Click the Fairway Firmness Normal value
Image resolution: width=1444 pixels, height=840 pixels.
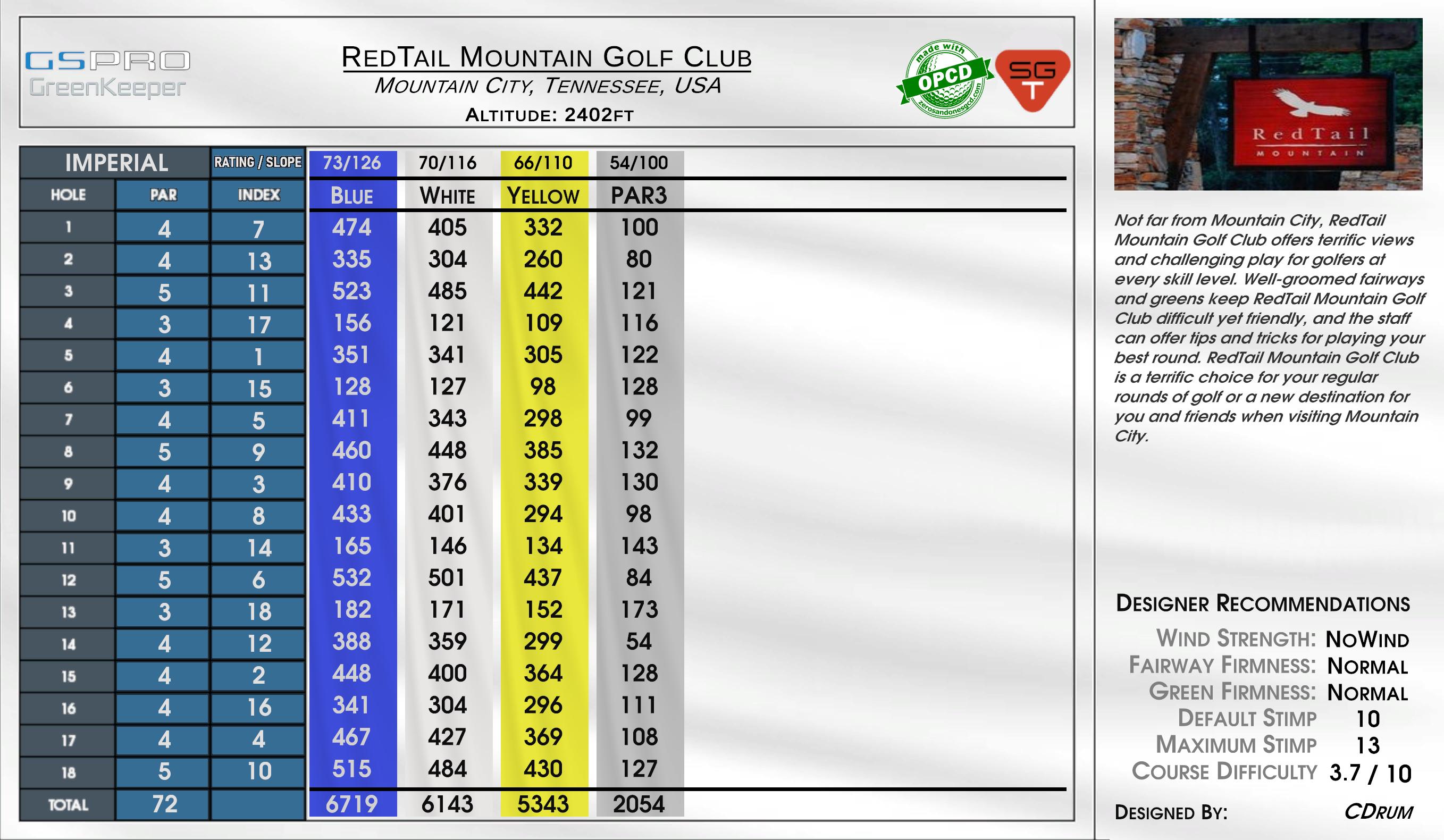(1368, 666)
